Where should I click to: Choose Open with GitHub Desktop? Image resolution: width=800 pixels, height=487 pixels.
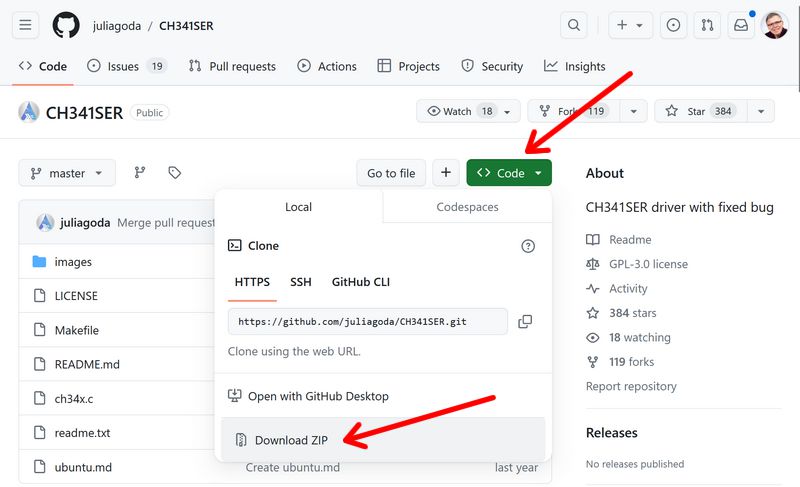click(309, 396)
